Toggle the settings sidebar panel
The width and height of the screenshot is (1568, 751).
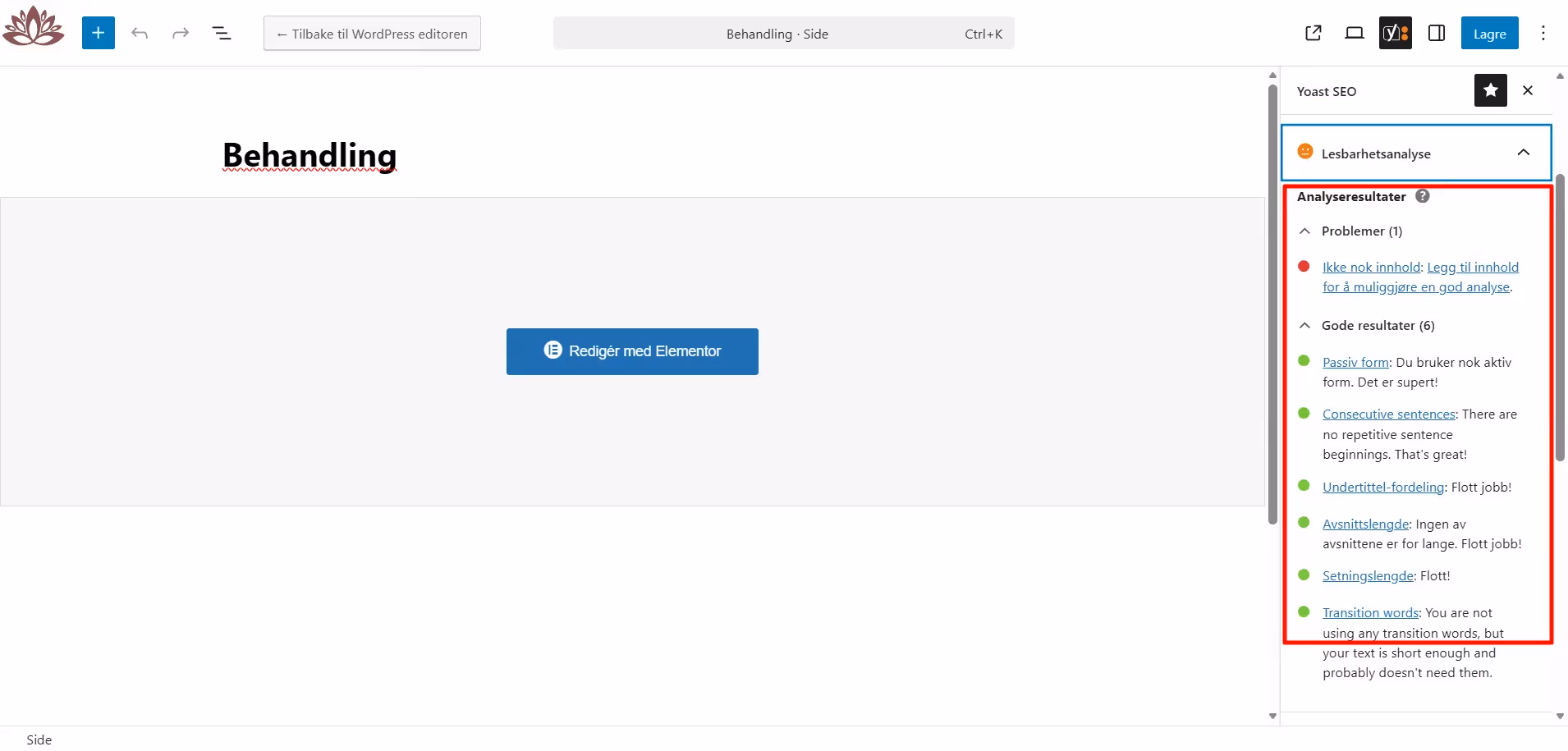[x=1437, y=33]
